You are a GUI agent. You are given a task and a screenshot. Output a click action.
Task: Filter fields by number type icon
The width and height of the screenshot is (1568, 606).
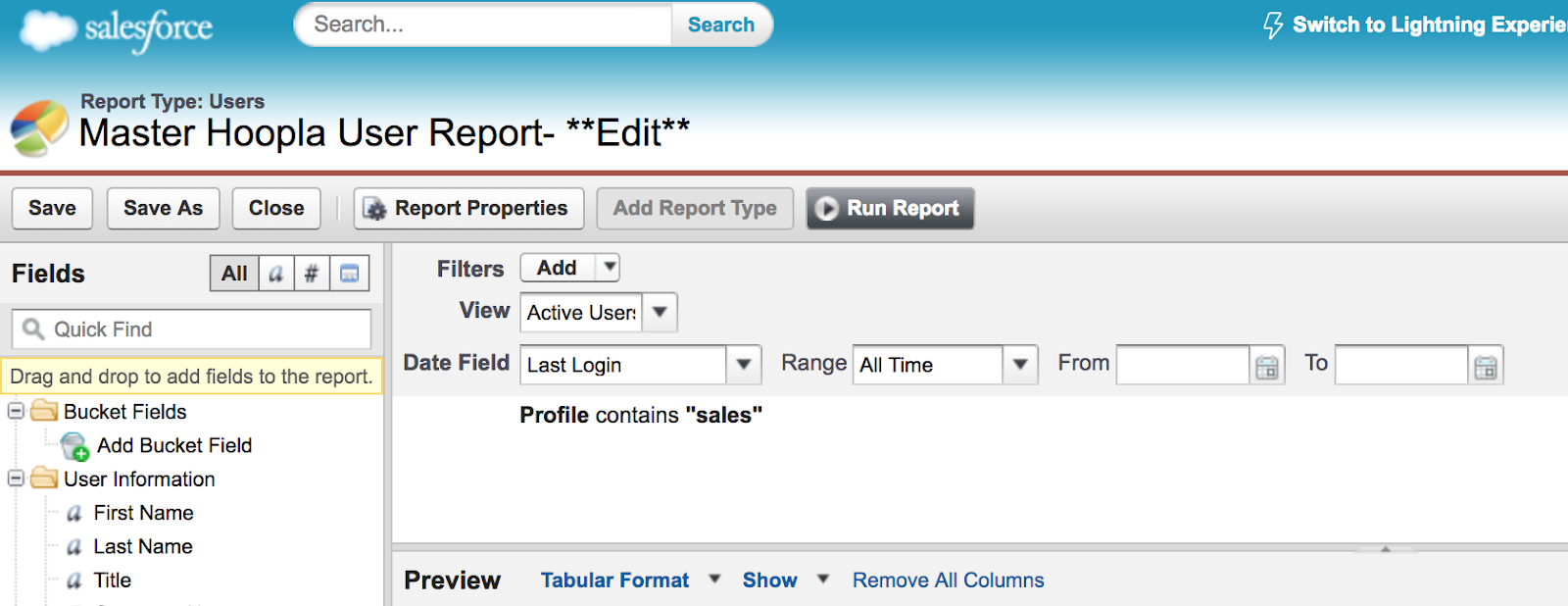point(312,274)
